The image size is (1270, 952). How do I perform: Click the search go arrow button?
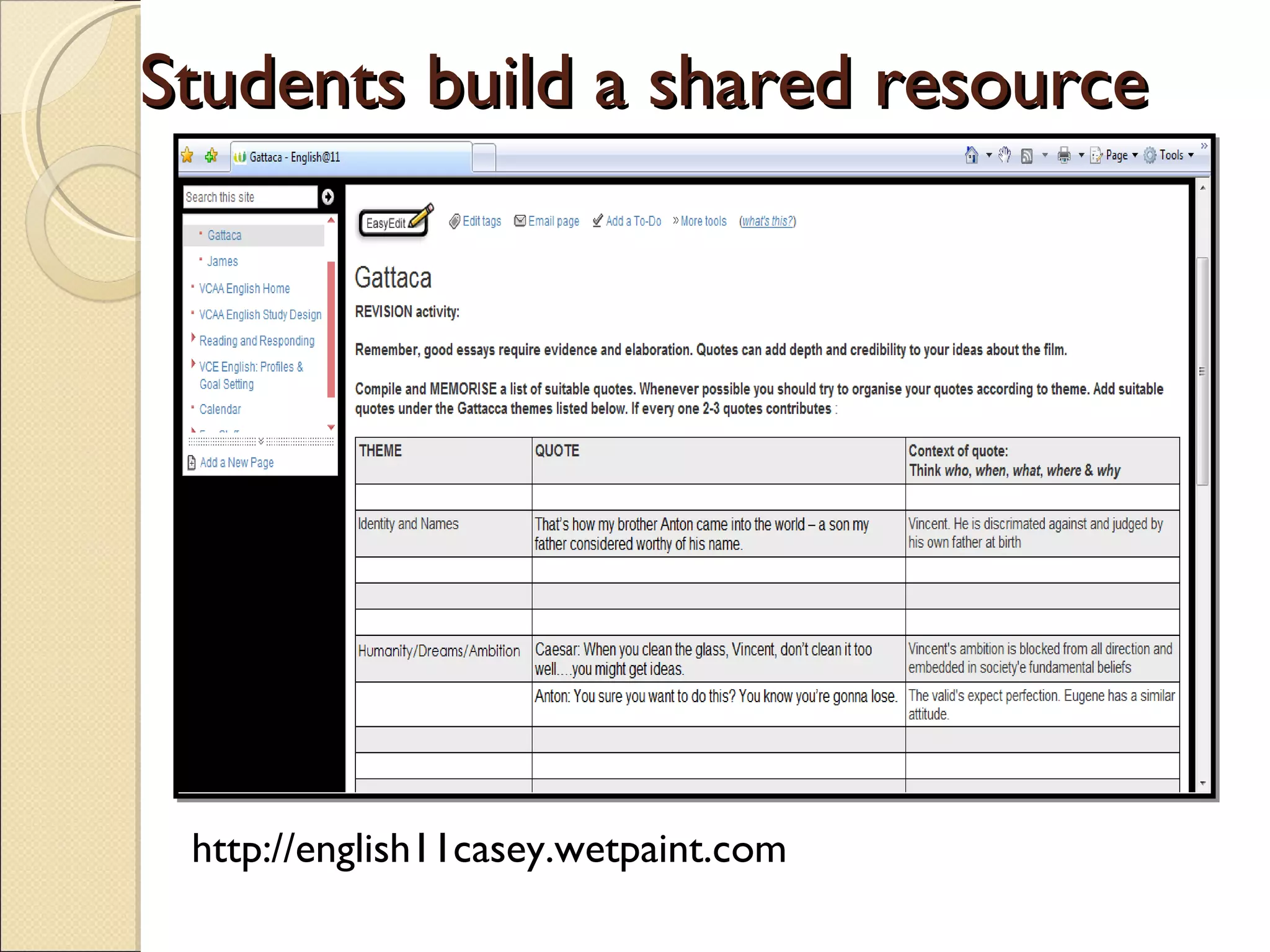[328, 197]
